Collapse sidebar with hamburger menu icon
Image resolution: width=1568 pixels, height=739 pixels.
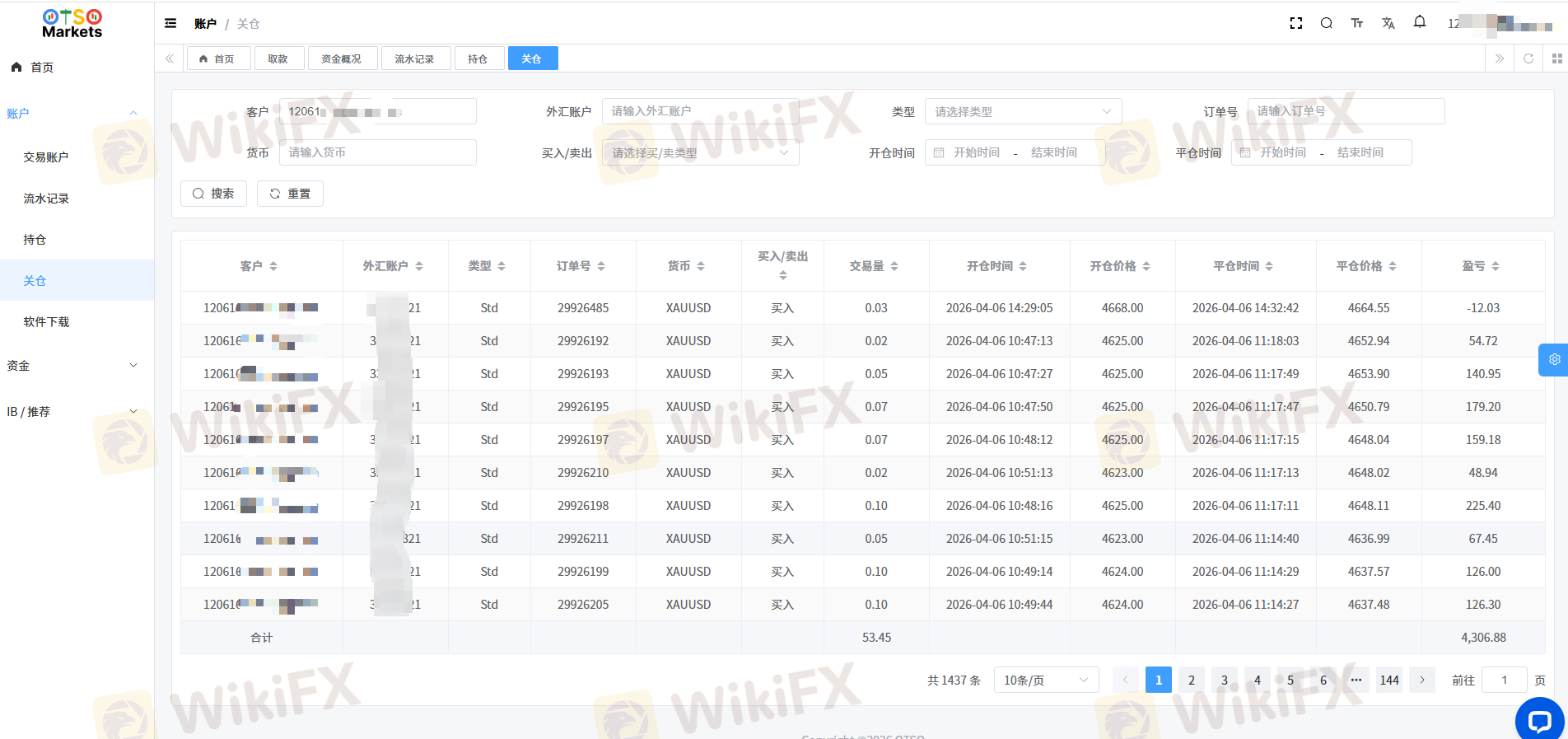170,24
